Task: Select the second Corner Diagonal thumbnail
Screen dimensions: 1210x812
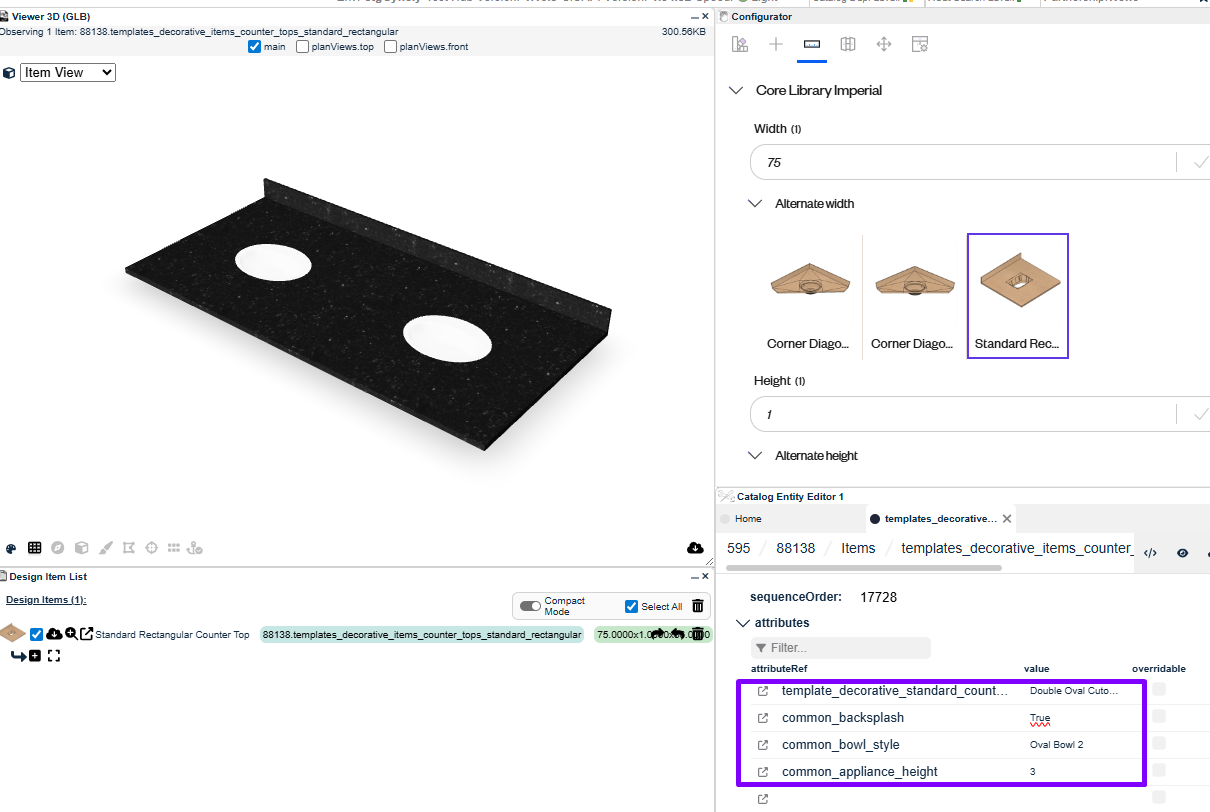Action: pos(914,295)
